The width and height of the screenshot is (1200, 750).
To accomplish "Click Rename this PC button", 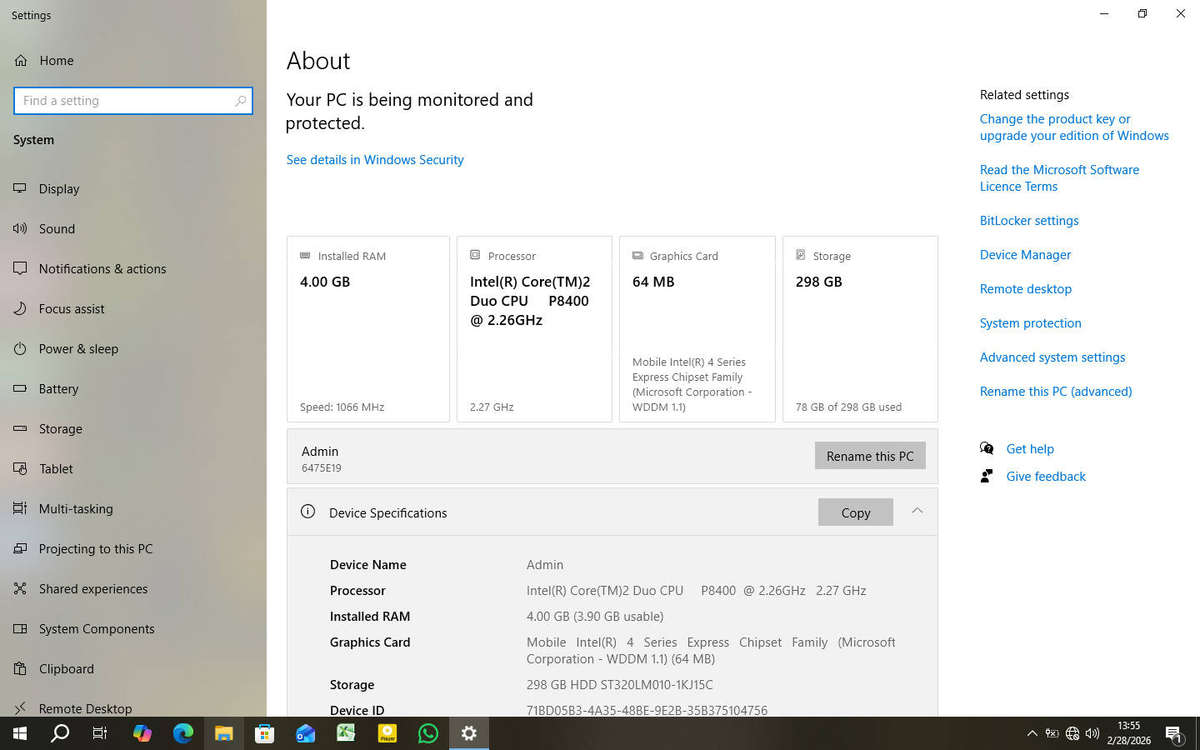I will coord(870,456).
